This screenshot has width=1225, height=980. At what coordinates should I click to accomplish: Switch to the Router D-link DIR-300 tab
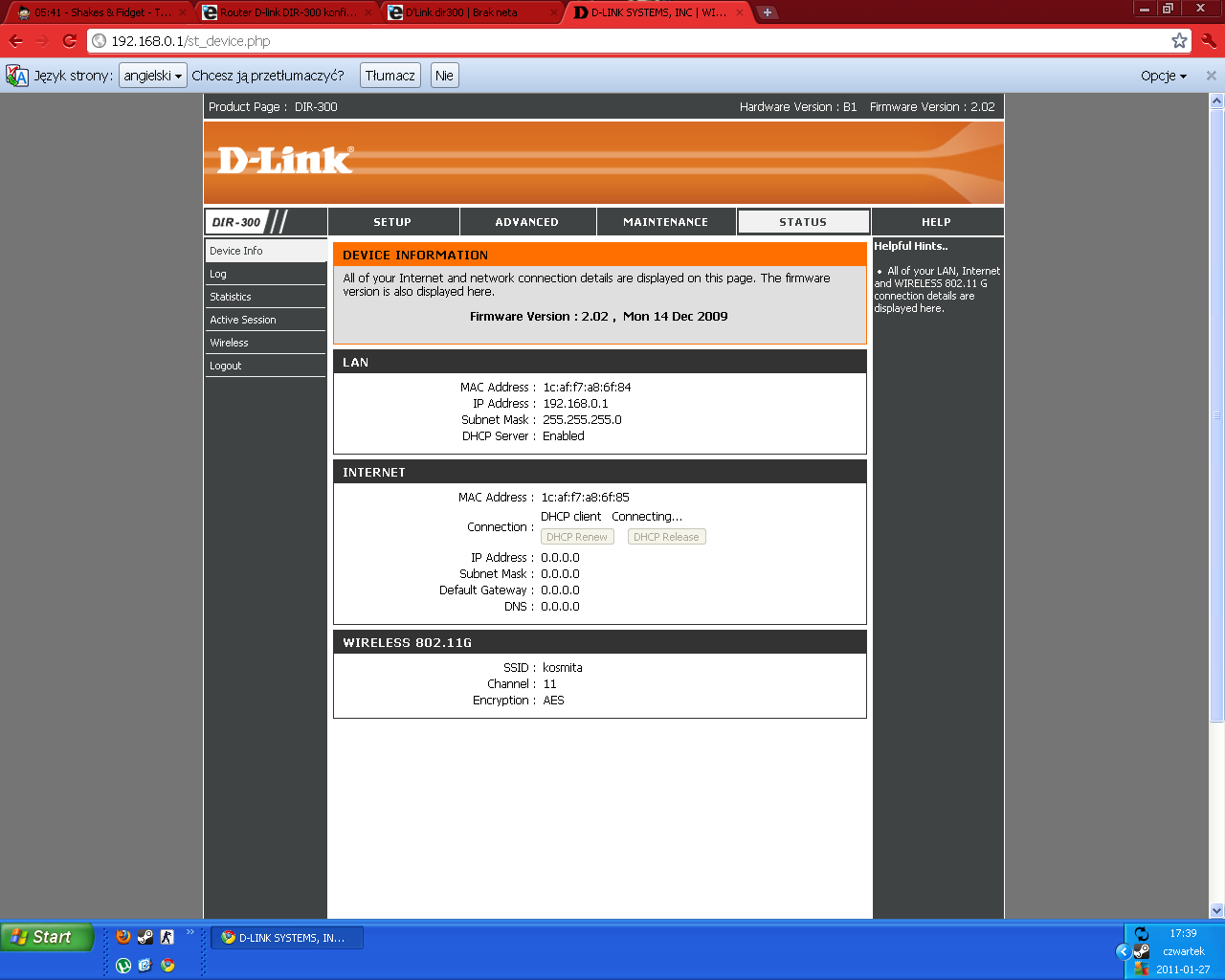click(286, 12)
